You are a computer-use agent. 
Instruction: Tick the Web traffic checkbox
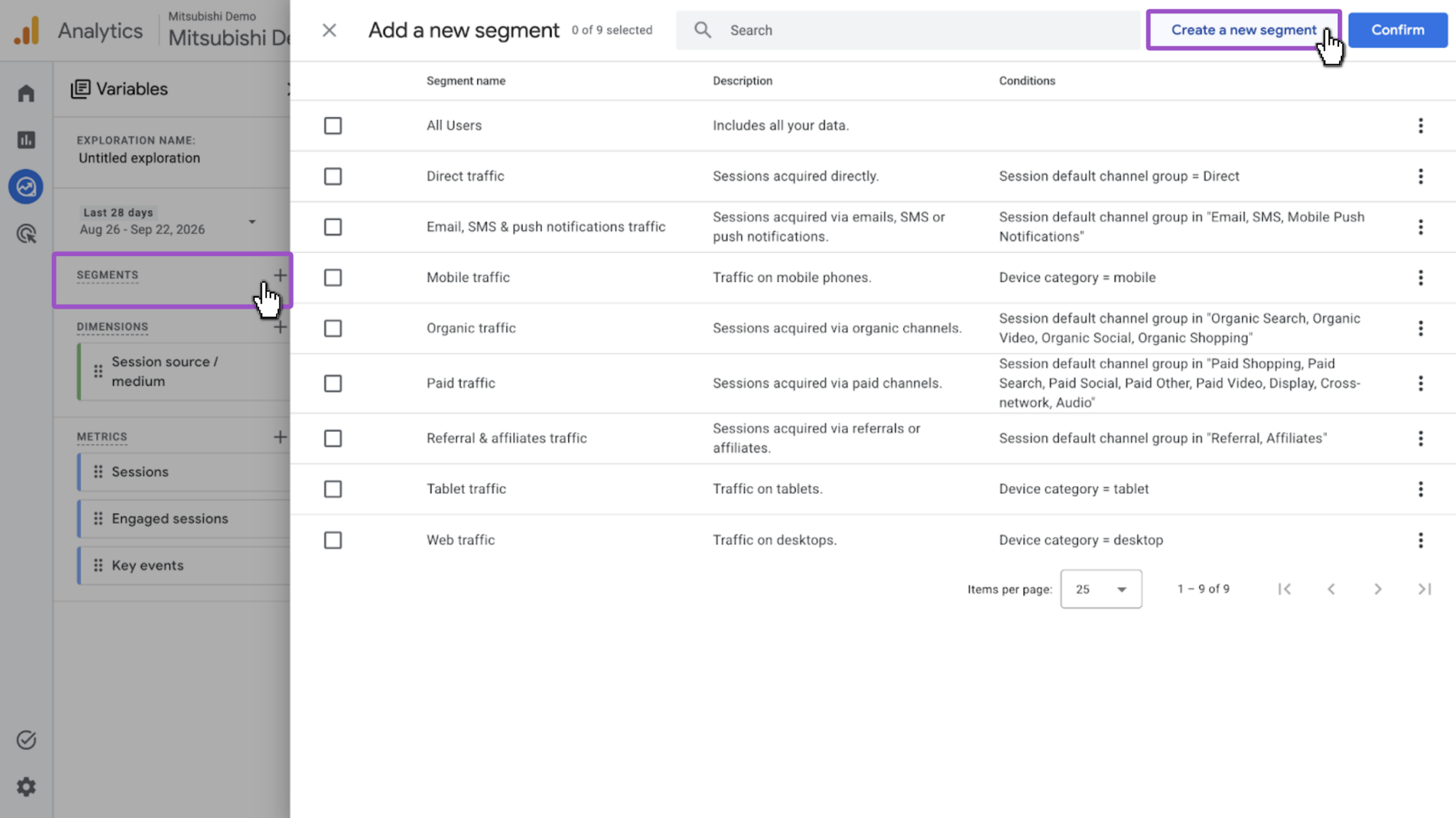click(333, 540)
